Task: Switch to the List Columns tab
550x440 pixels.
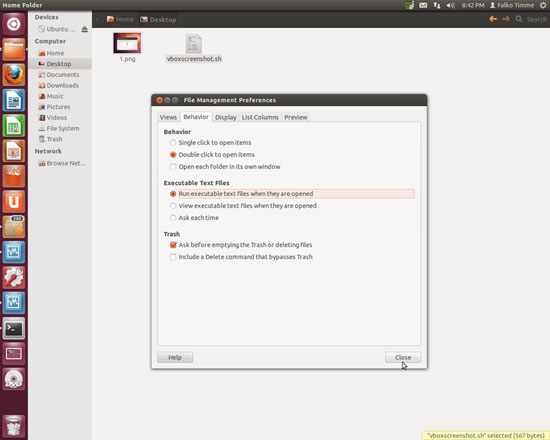Action: tap(260, 117)
